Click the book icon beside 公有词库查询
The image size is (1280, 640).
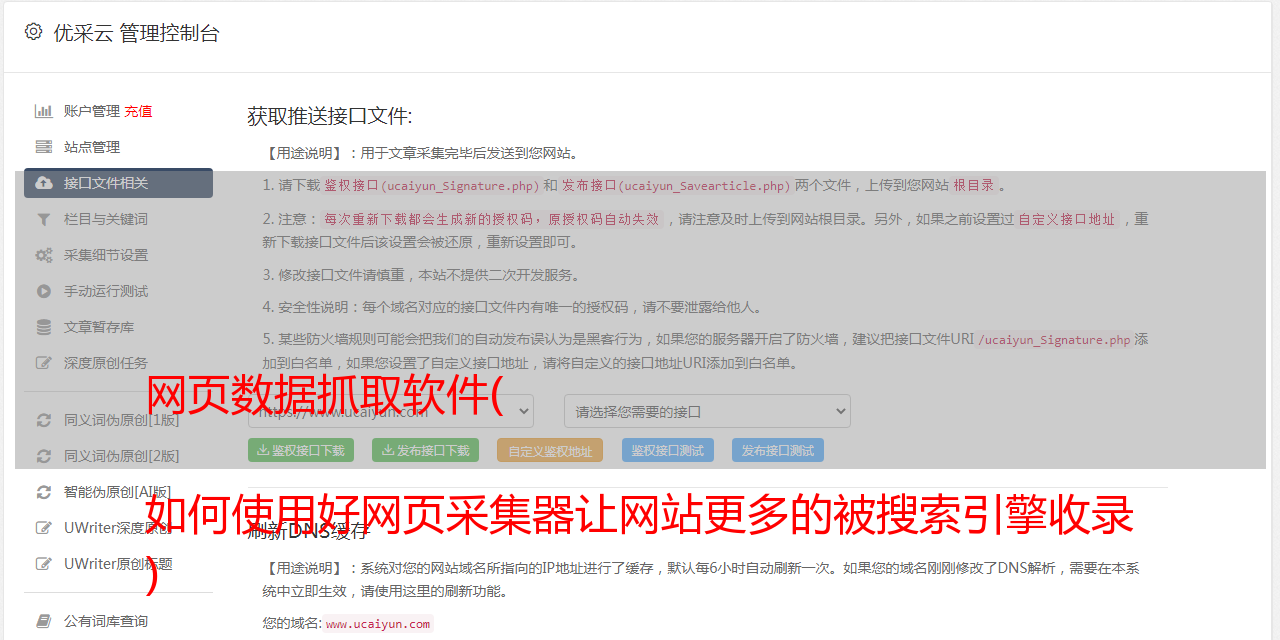pyautogui.click(x=44, y=621)
